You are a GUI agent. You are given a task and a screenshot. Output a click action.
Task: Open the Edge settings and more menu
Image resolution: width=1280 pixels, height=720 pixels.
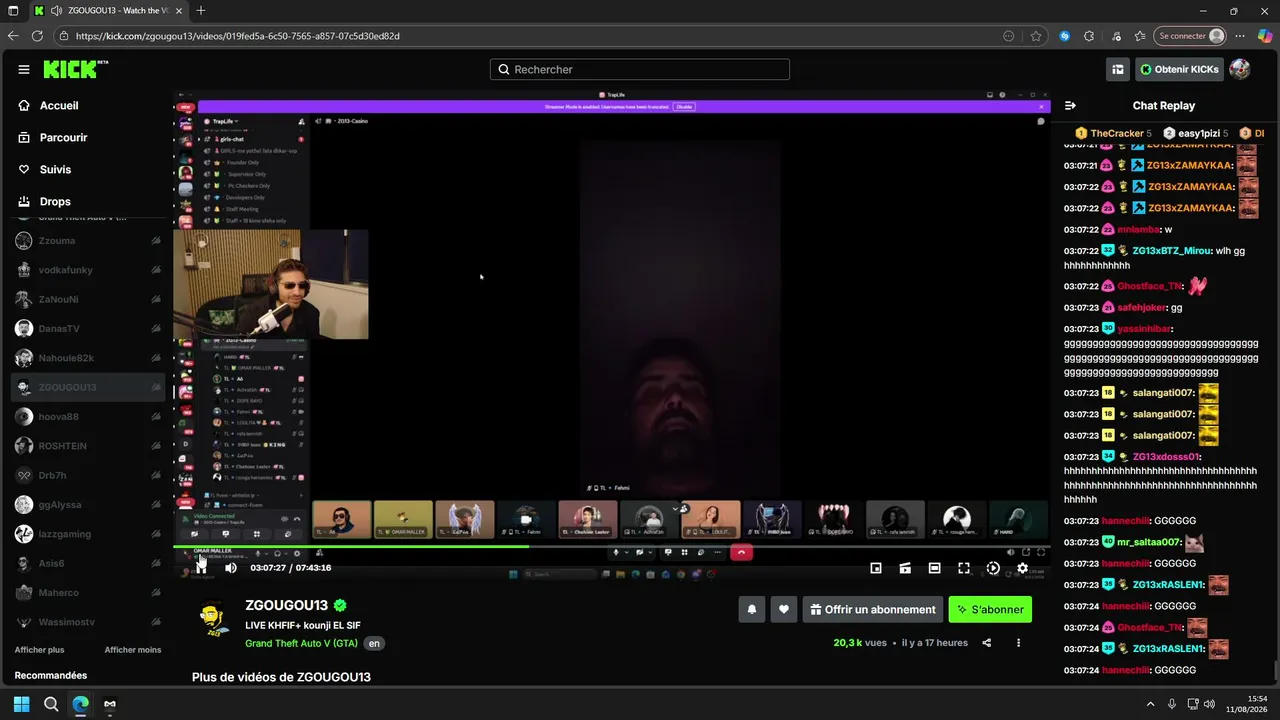point(1240,36)
